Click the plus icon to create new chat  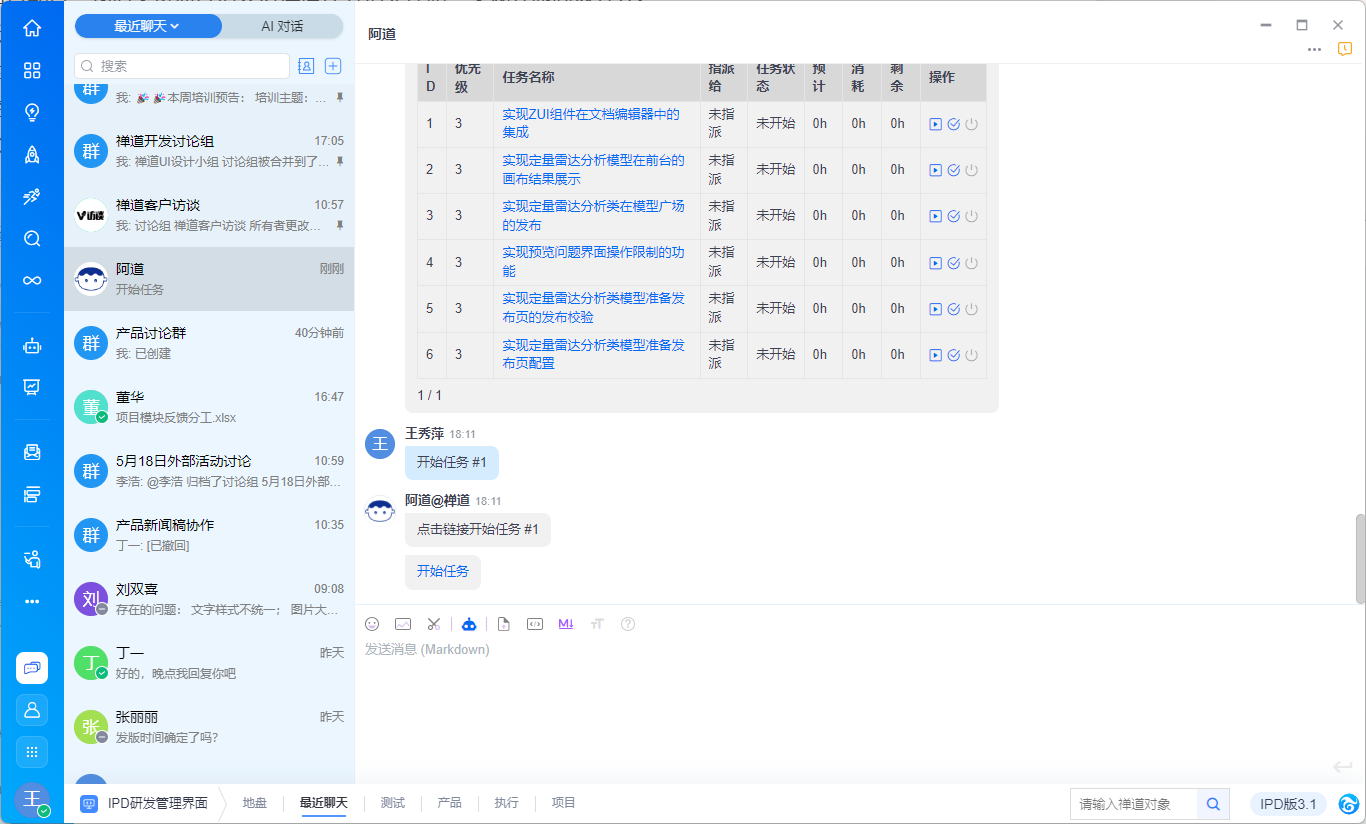[334, 66]
